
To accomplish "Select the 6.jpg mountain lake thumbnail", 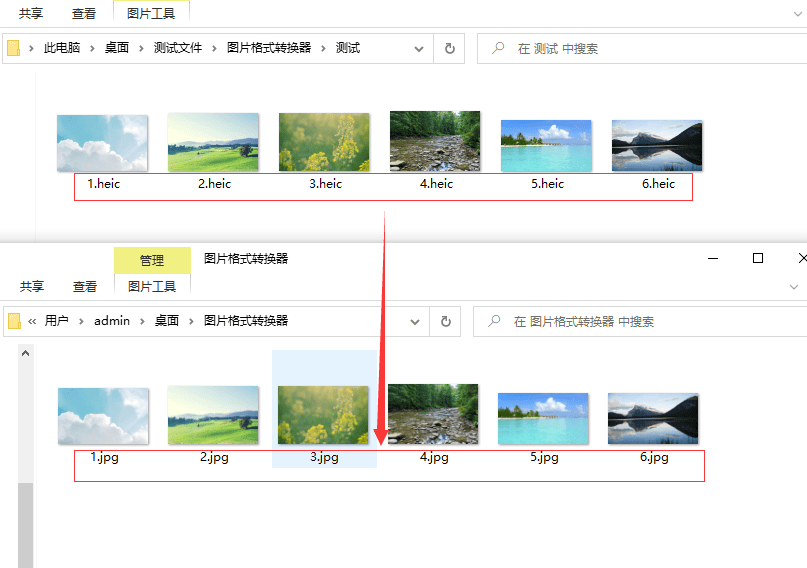I will pyautogui.click(x=653, y=419).
